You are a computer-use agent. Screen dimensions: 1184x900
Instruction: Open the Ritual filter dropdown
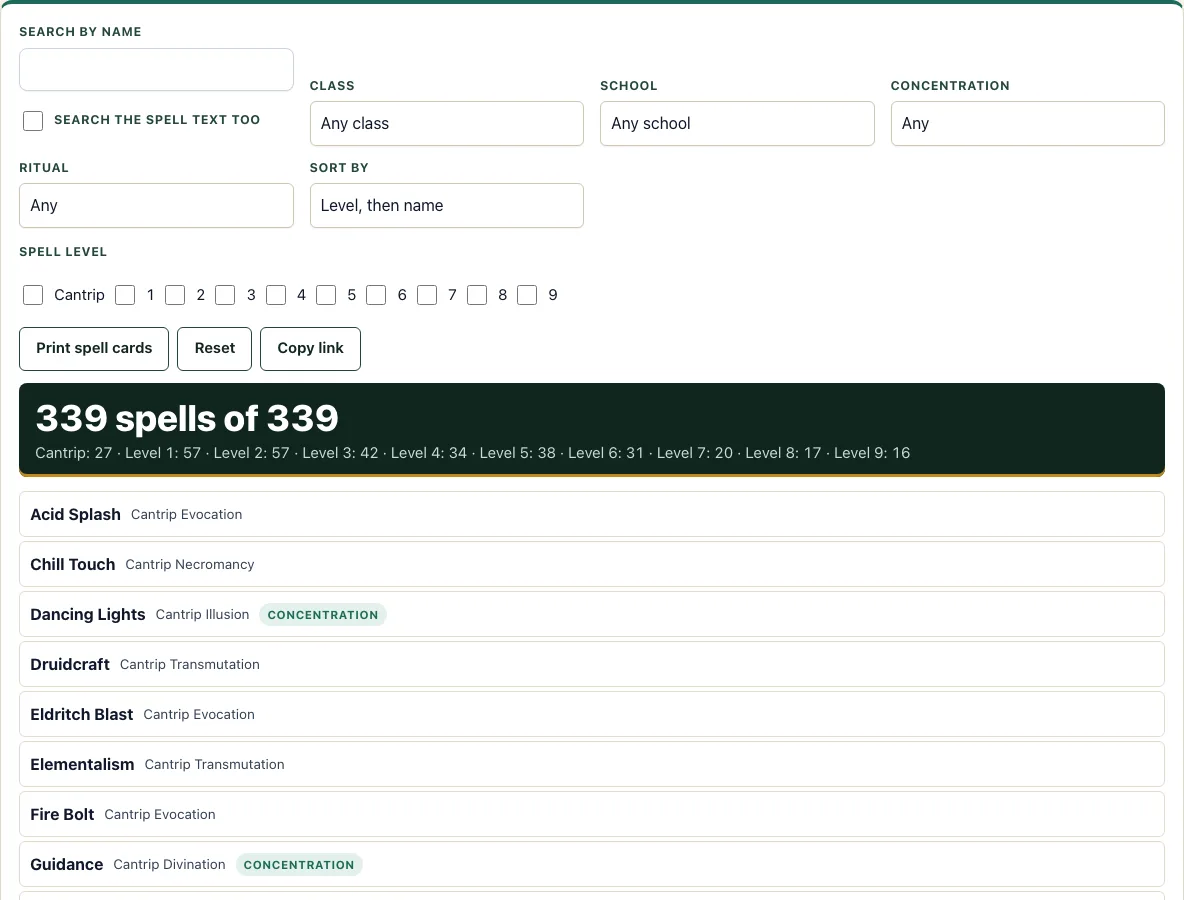tap(156, 205)
